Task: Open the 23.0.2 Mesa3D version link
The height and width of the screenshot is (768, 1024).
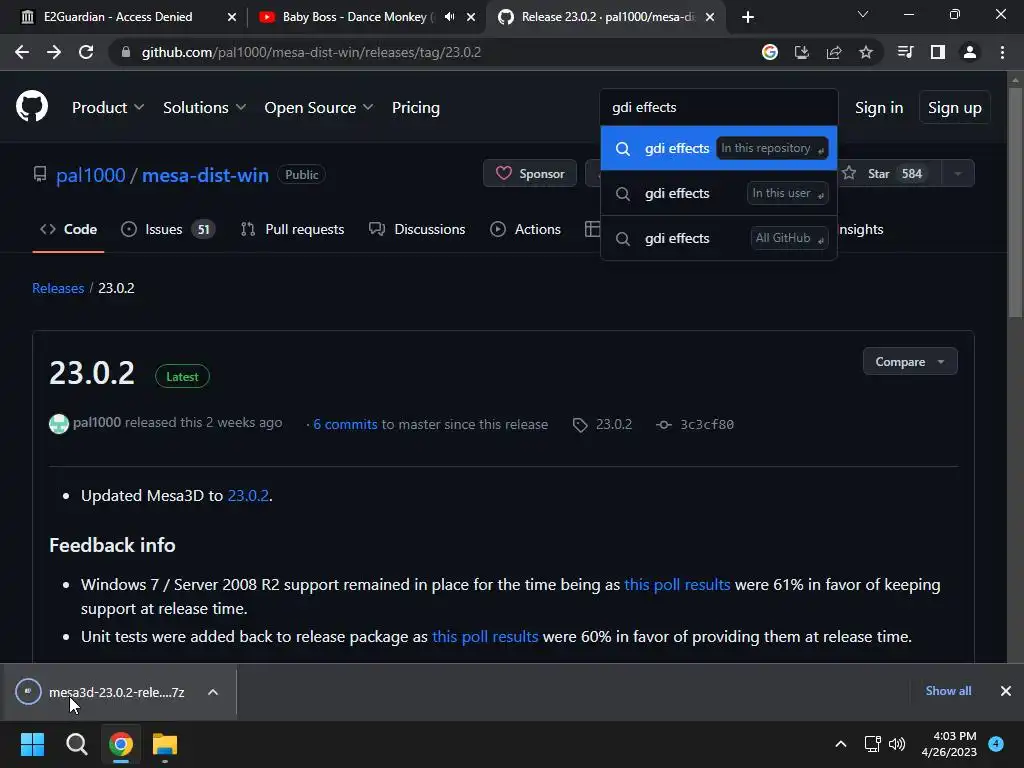Action: click(248, 496)
